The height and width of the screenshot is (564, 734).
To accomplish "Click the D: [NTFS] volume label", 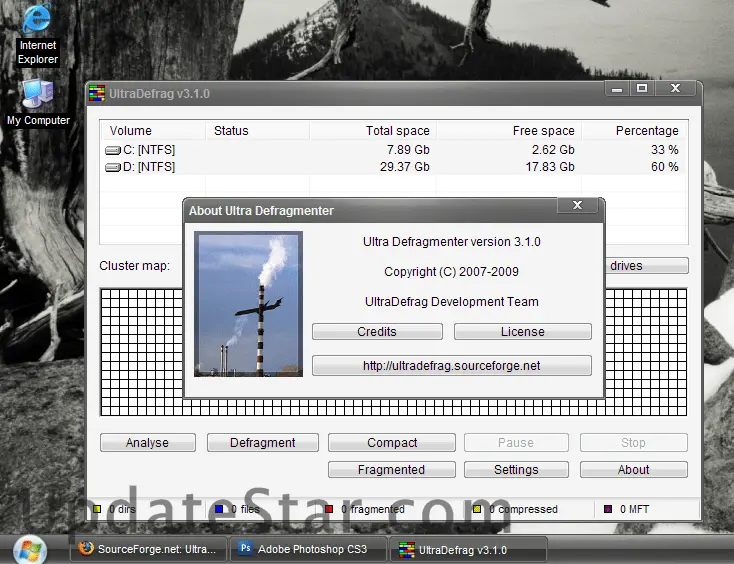I will click(x=149, y=167).
